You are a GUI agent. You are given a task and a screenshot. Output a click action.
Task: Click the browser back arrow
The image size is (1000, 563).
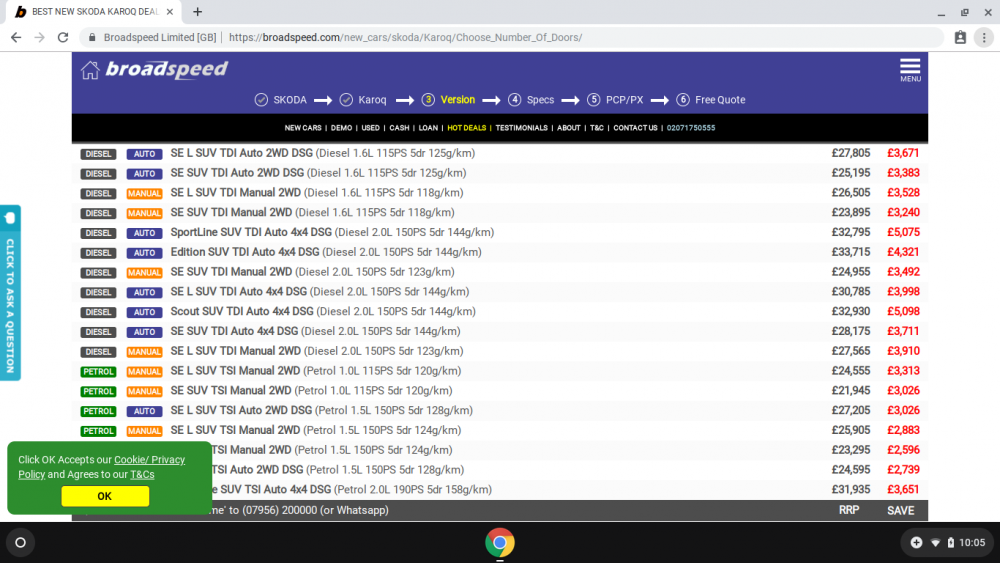(x=16, y=38)
